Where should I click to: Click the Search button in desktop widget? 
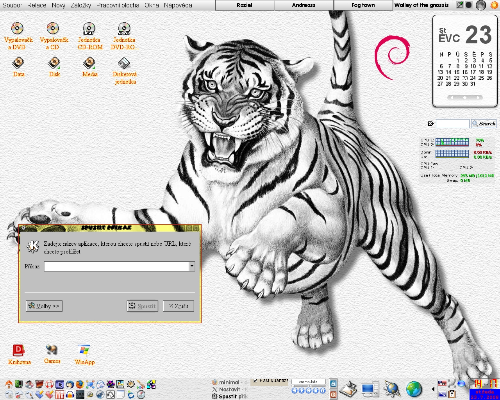click(484, 124)
